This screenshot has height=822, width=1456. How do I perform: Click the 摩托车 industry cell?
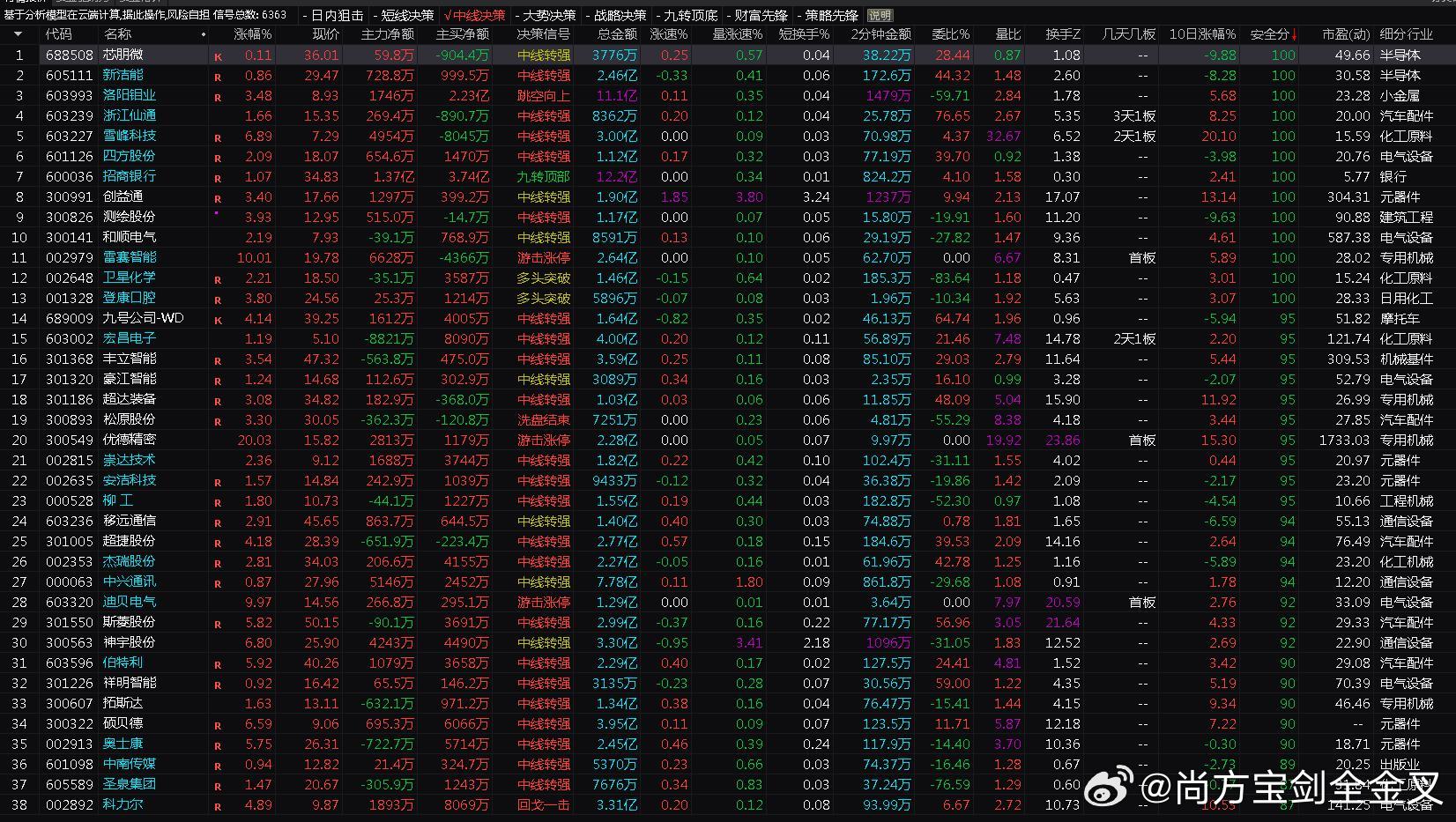pos(1400,318)
